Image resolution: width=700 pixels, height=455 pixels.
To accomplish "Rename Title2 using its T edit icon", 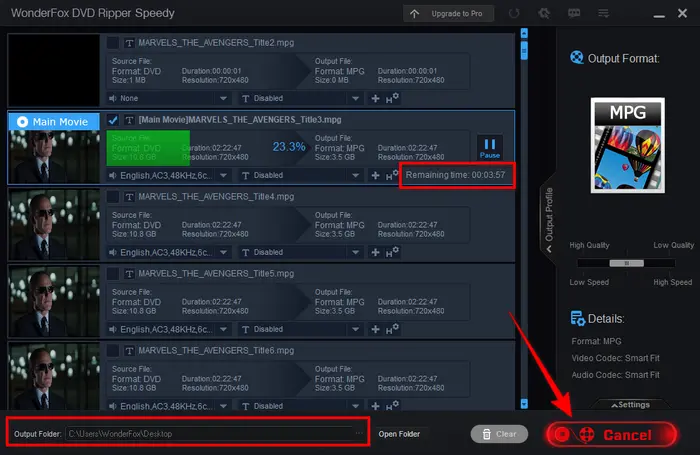I will (x=129, y=43).
